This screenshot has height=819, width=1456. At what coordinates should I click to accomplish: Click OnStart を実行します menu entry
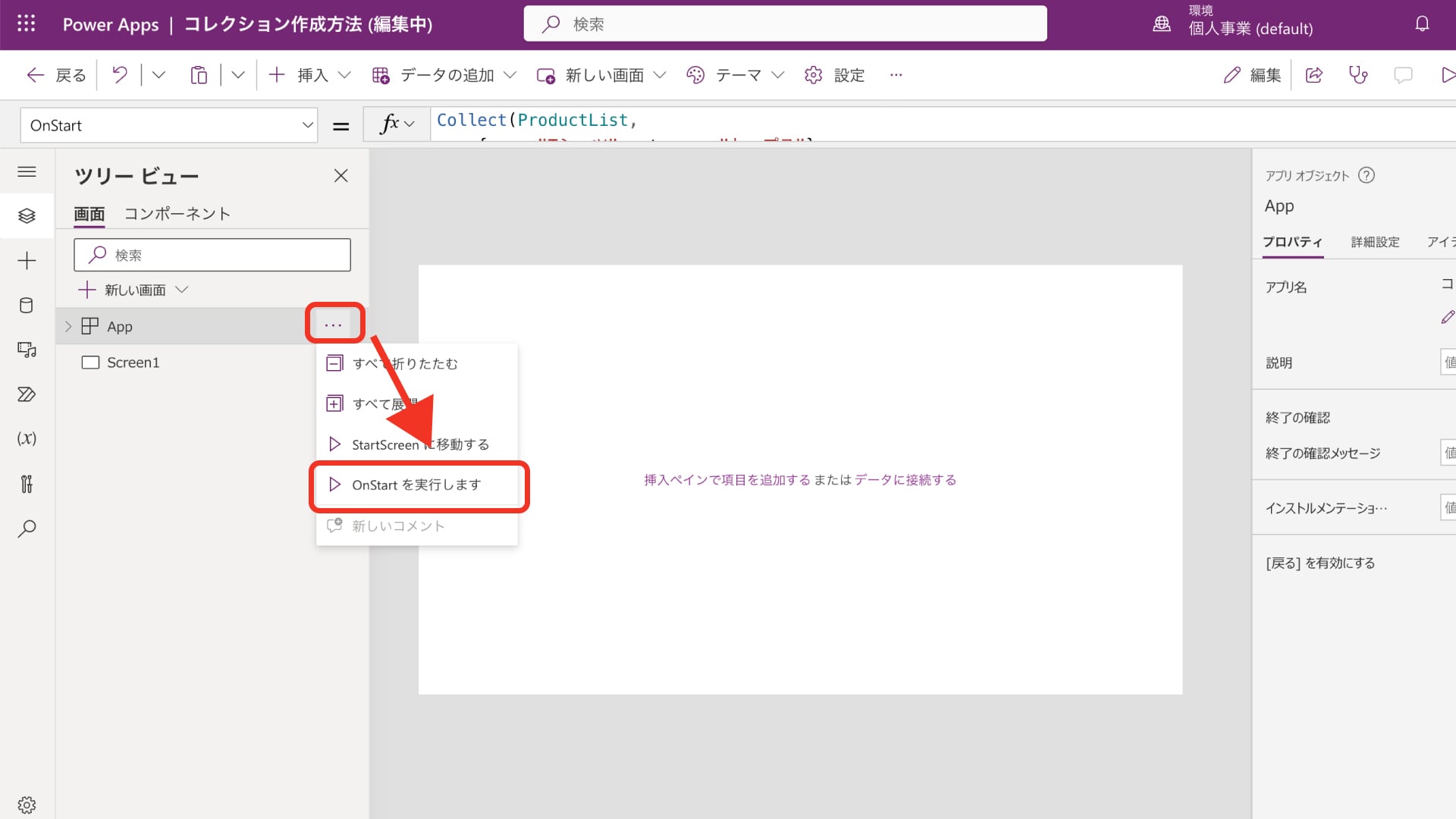(x=416, y=485)
